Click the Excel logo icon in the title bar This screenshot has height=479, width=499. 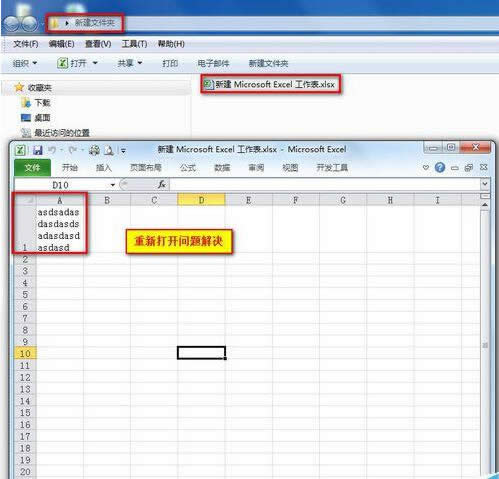click(20, 150)
